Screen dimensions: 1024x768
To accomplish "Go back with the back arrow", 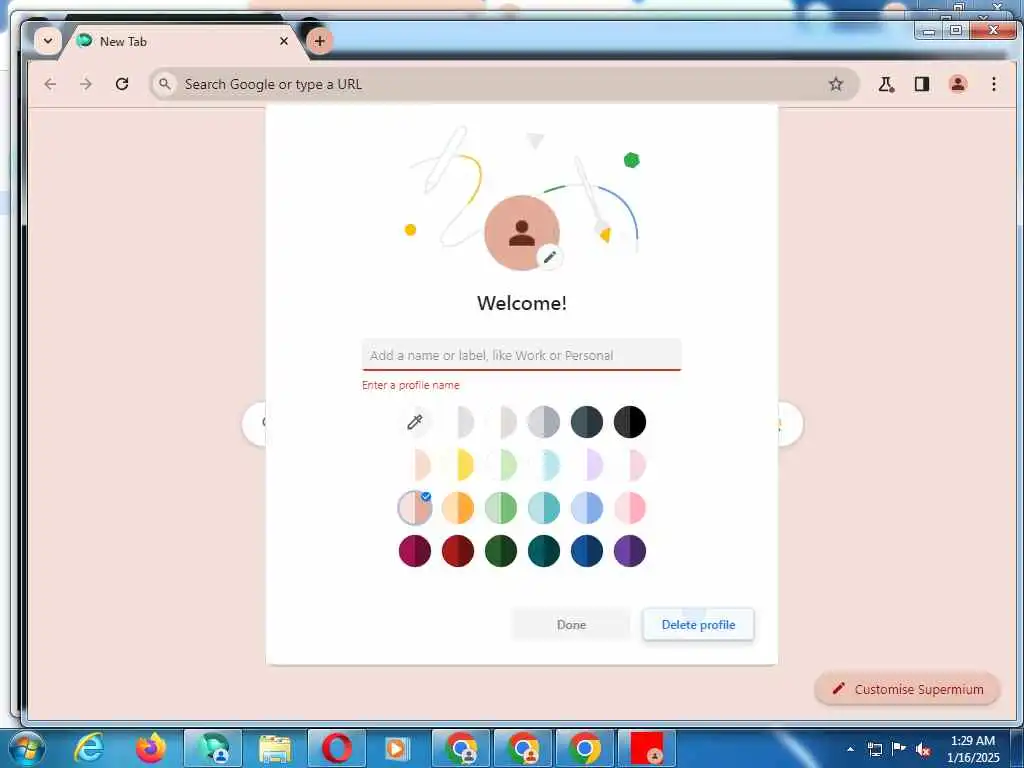I will [x=50, y=84].
